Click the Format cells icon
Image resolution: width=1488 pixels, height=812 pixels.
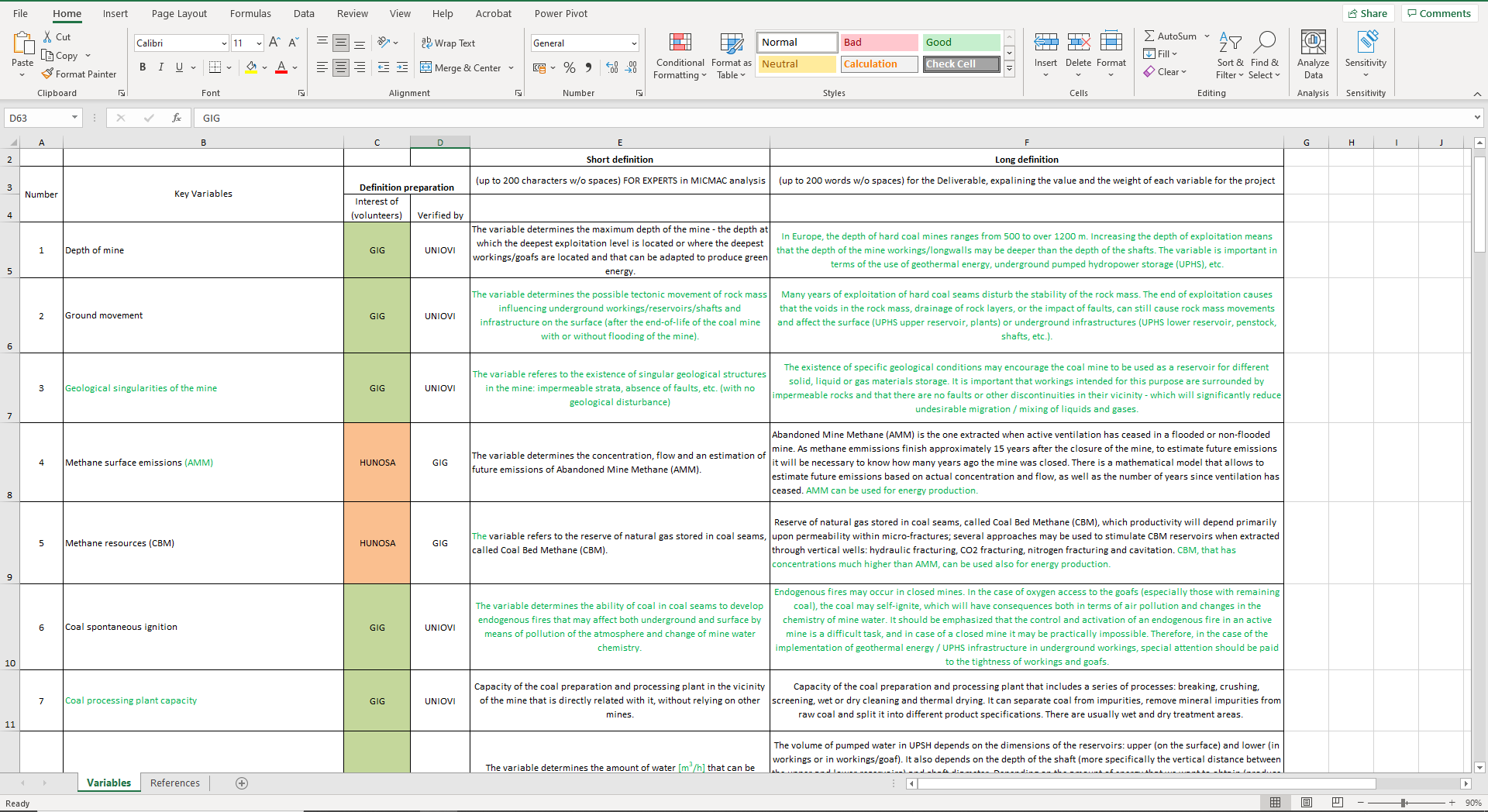pyautogui.click(x=1111, y=42)
